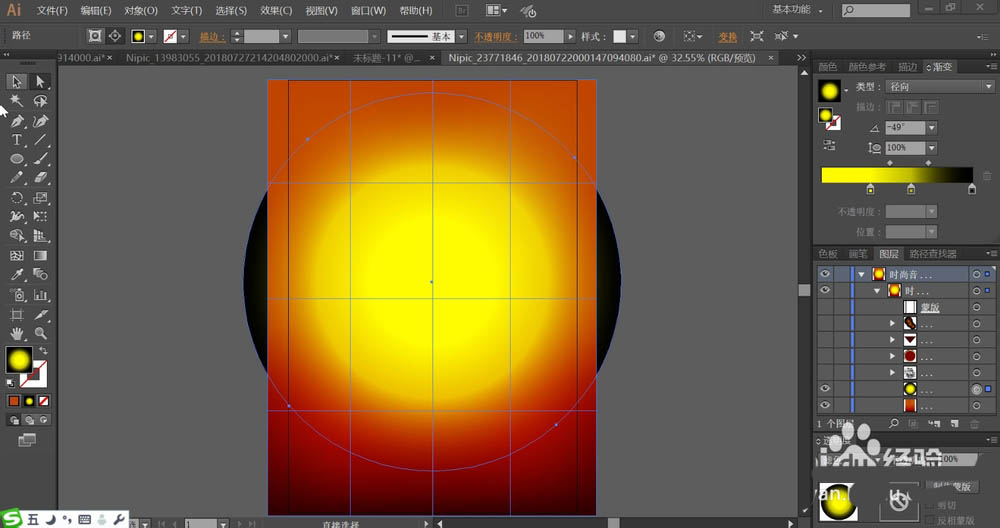Open the gradient angle dropdown

(932, 128)
